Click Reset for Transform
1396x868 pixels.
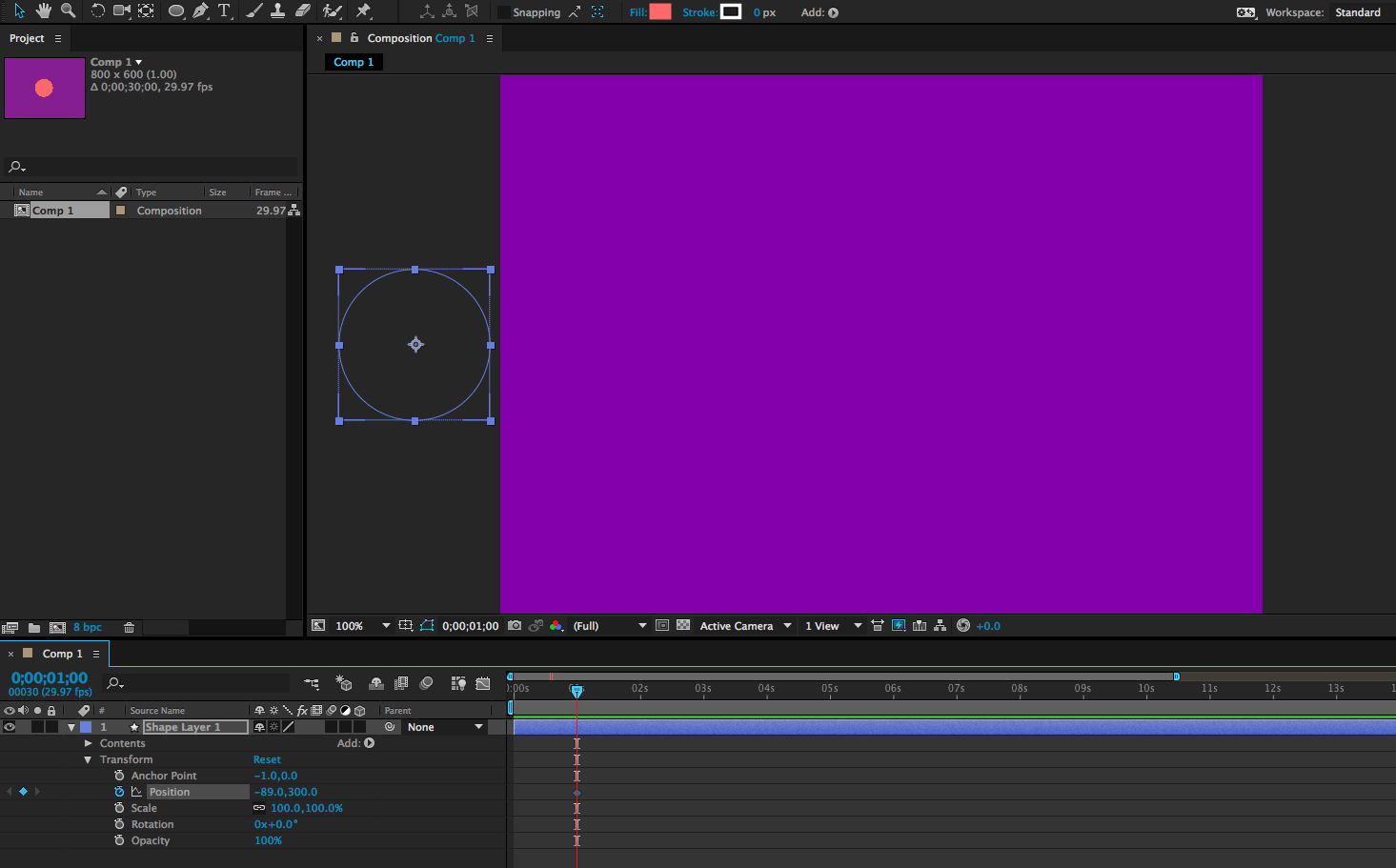click(x=267, y=759)
